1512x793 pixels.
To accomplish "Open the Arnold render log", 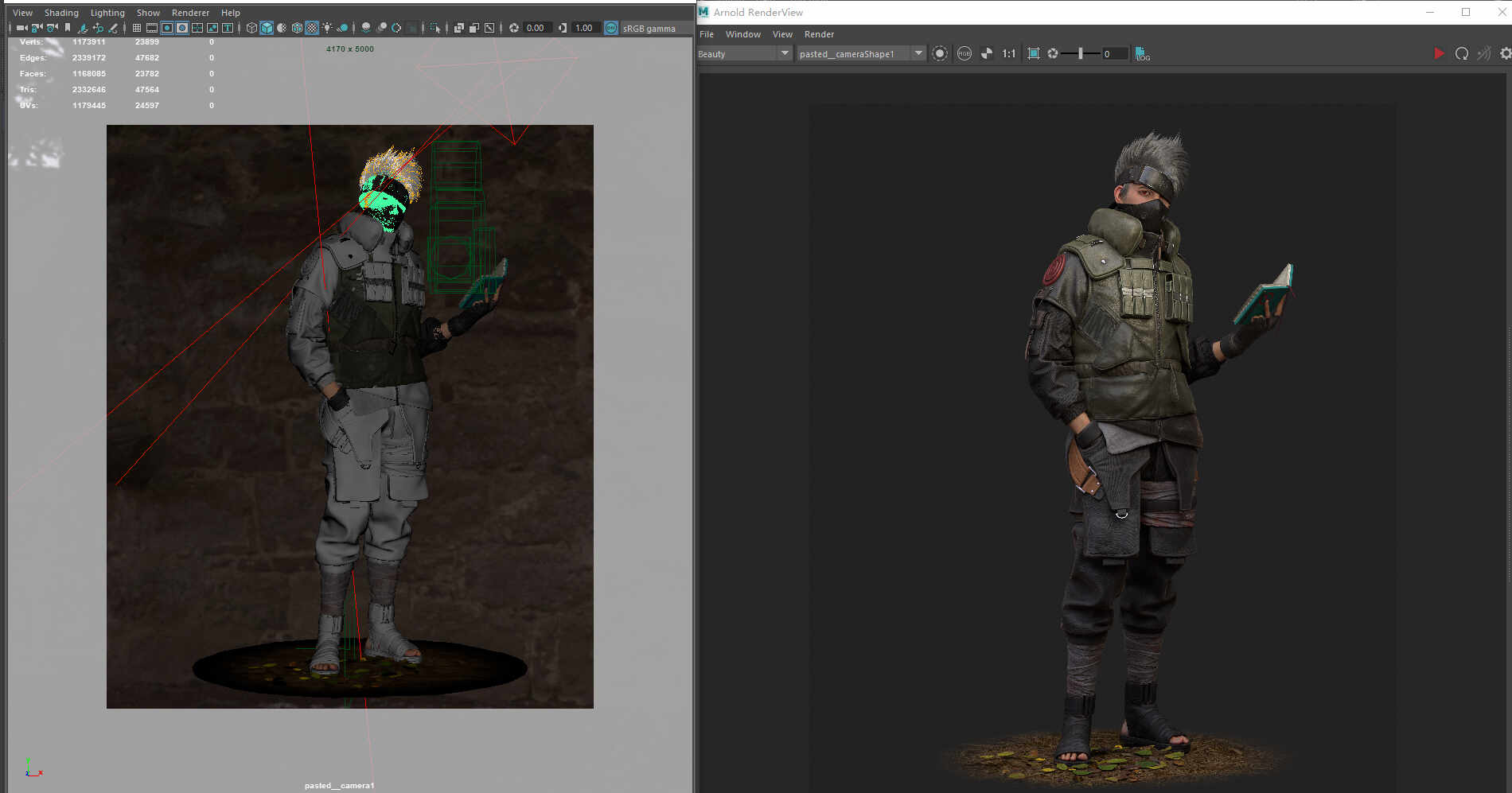I will pos(1143,54).
